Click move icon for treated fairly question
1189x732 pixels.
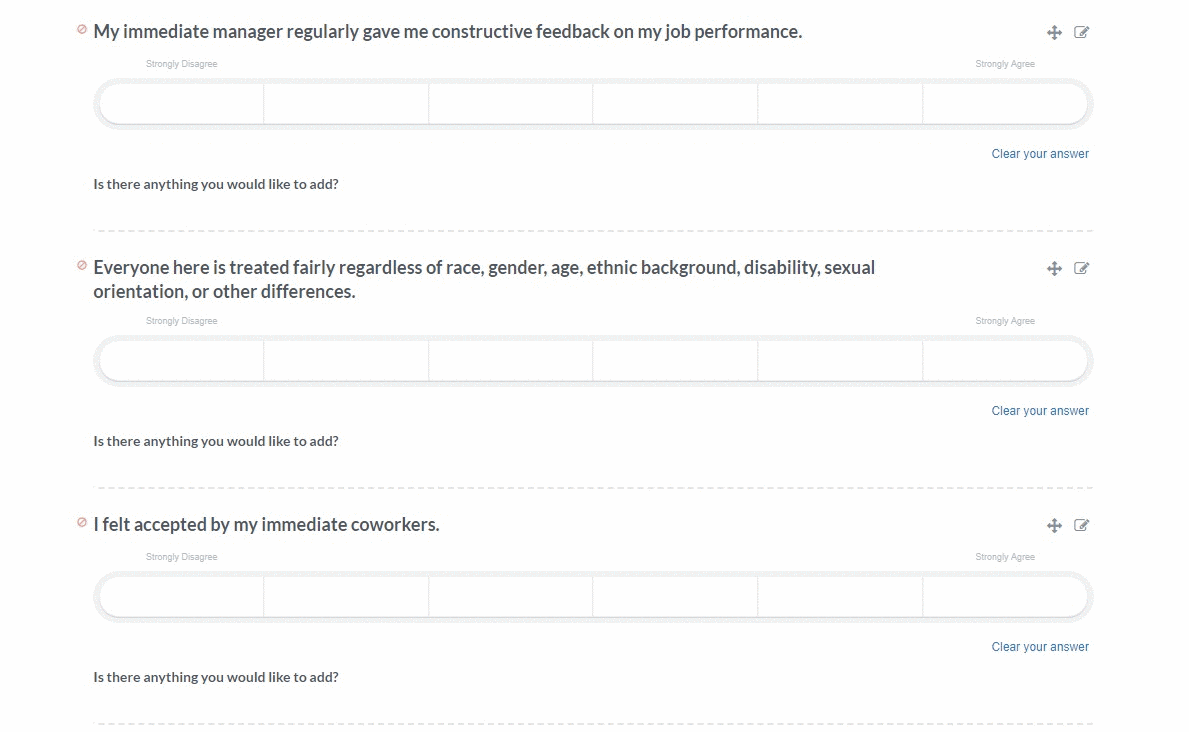click(x=1054, y=269)
